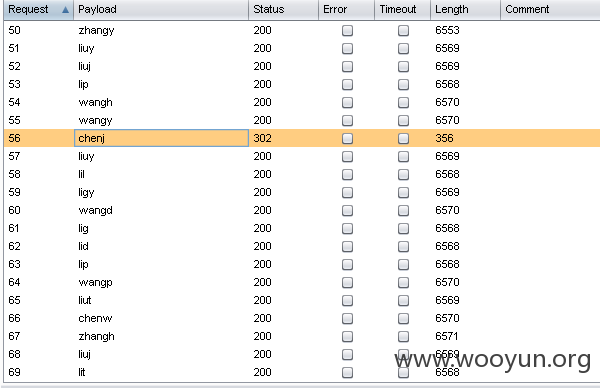Select the liut payload cell
600x388 pixels.
pyautogui.click(x=161, y=300)
